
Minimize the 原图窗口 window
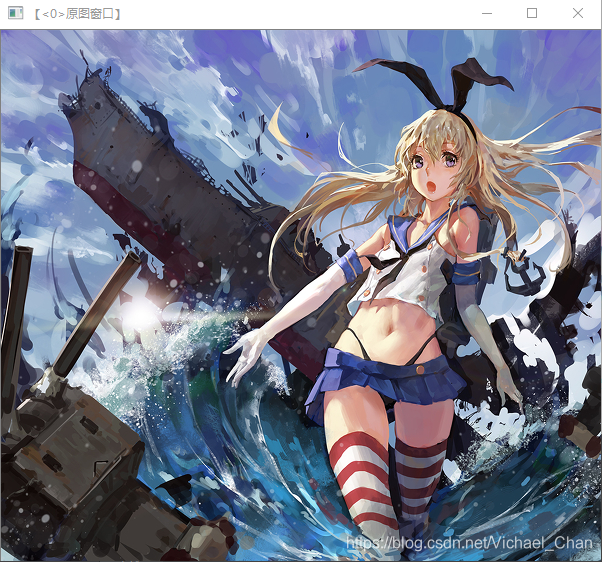tap(487, 13)
